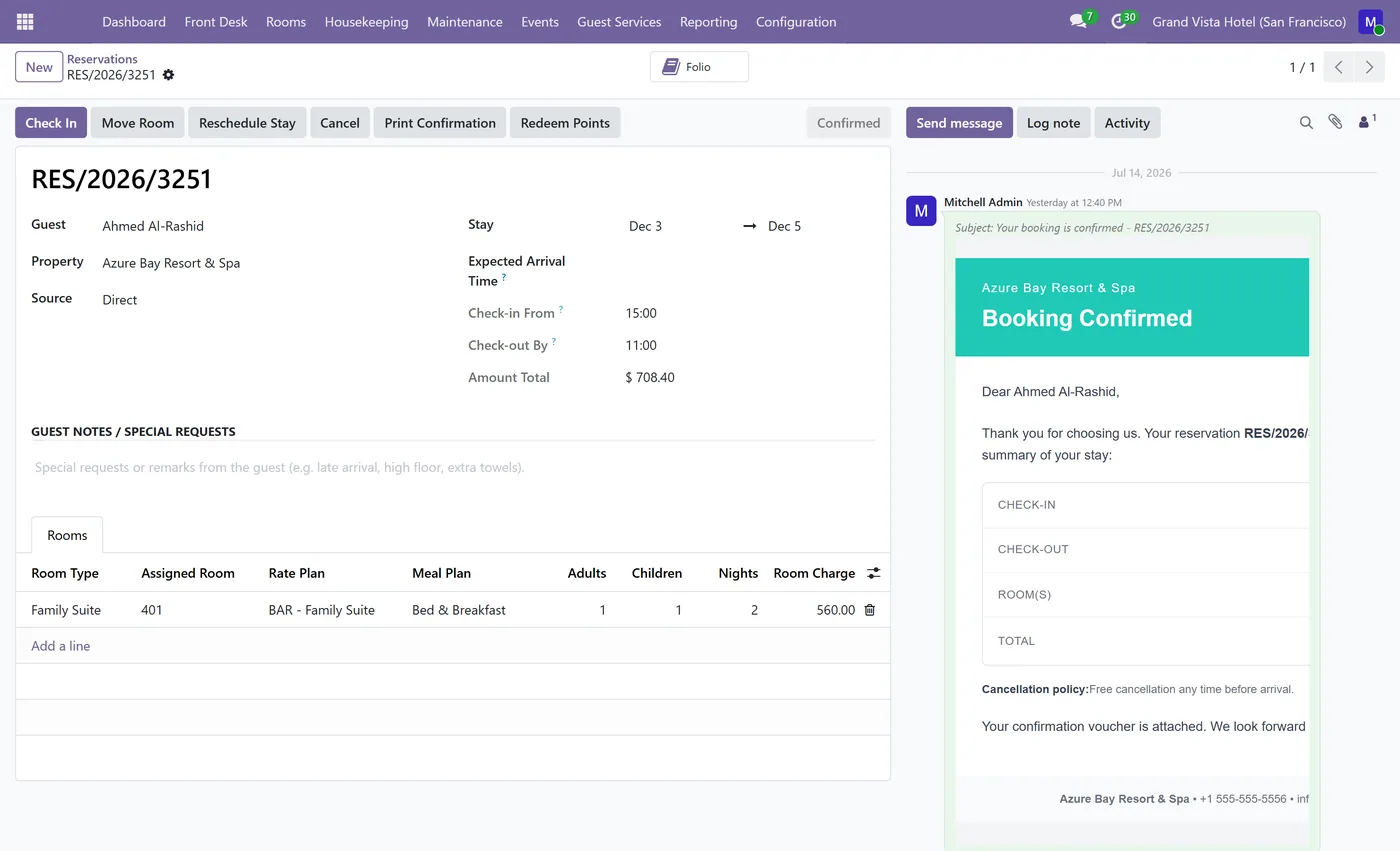The height and width of the screenshot is (851, 1400).
Task: Open the Housekeeping menu
Action: [x=366, y=21]
